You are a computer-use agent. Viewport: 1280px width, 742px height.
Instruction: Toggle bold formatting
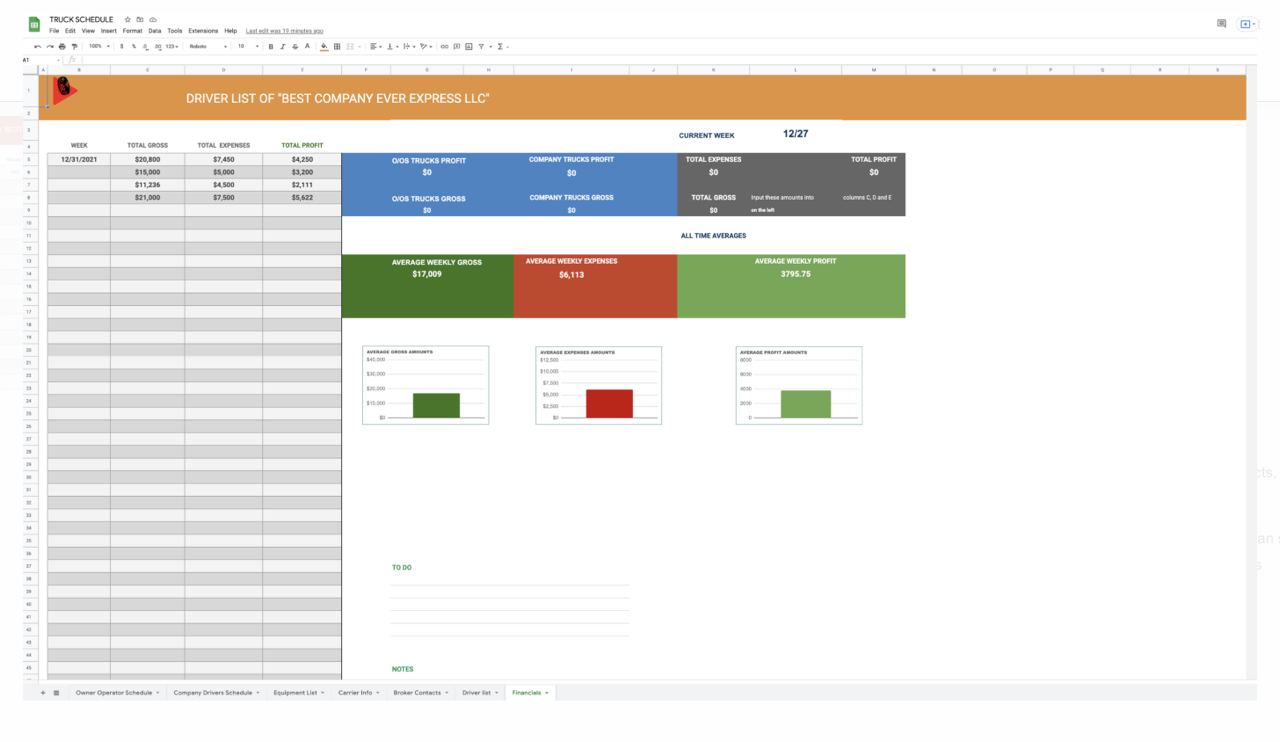(271, 46)
